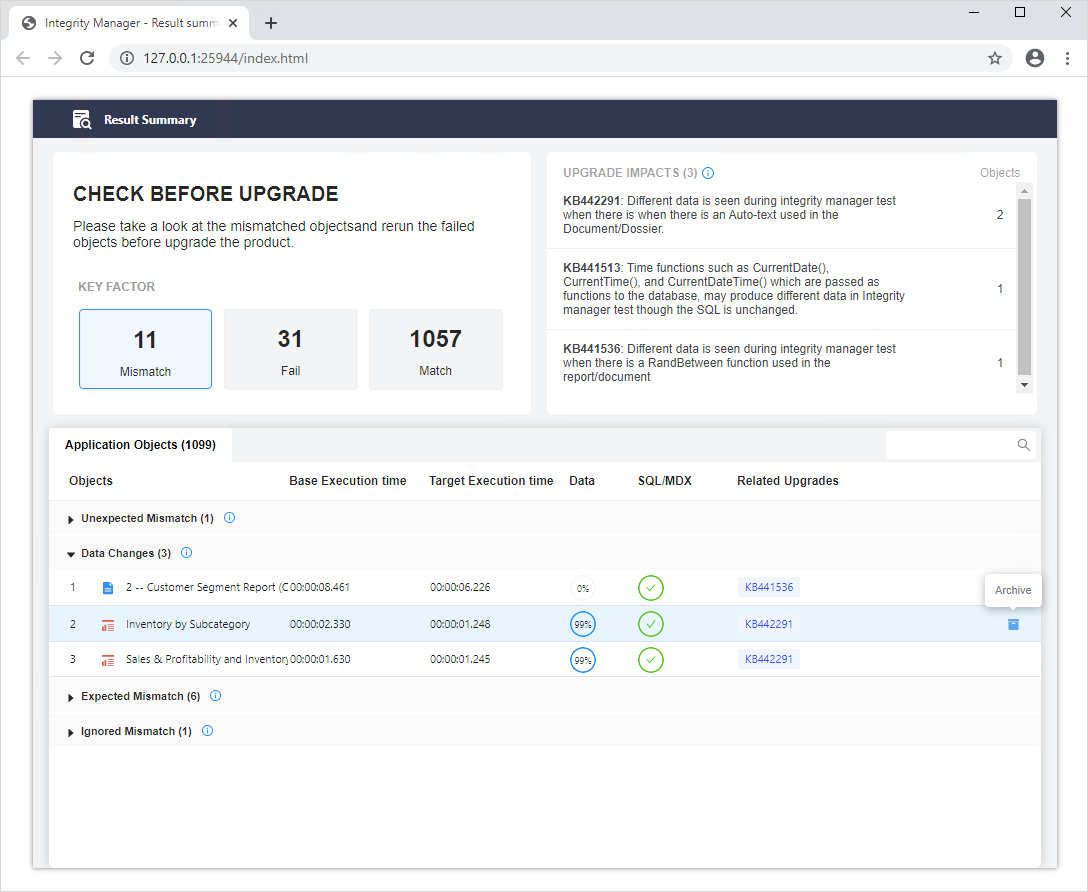Image resolution: width=1088 pixels, height=892 pixels.
Task: Select the Application Objects tab
Action: point(140,445)
